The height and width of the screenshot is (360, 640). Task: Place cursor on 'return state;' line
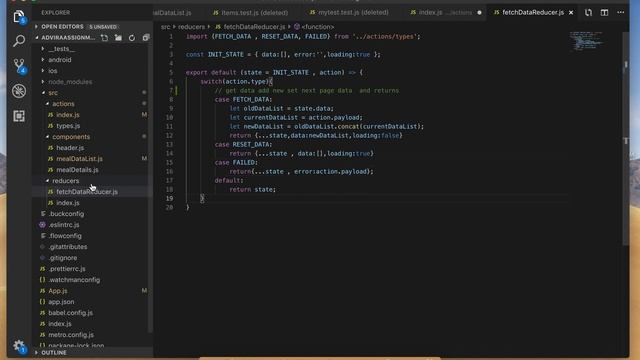click(252, 189)
